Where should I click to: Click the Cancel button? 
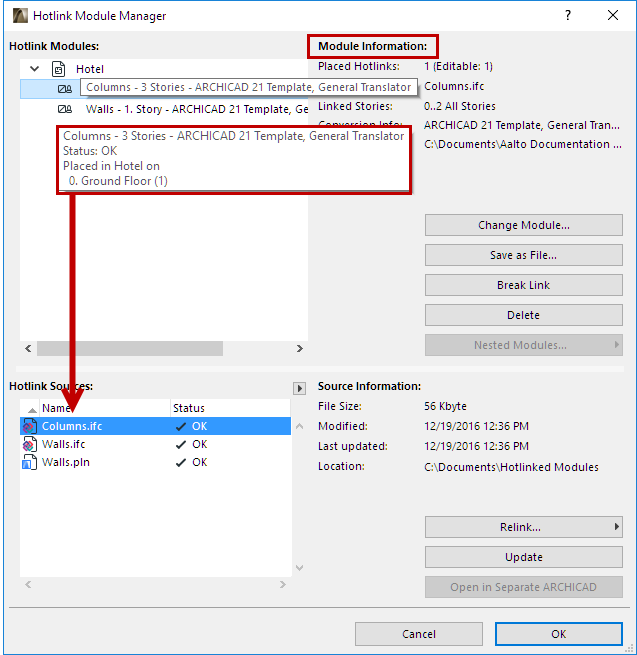(x=419, y=634)
